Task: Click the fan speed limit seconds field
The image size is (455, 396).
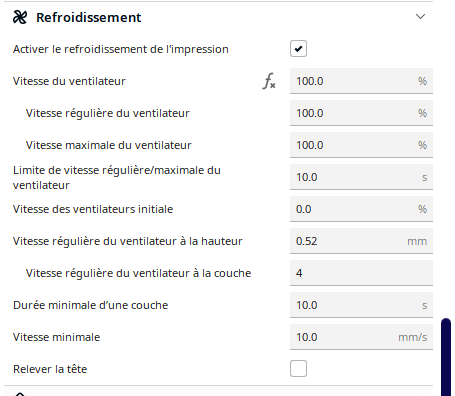Action: [361, 177]
